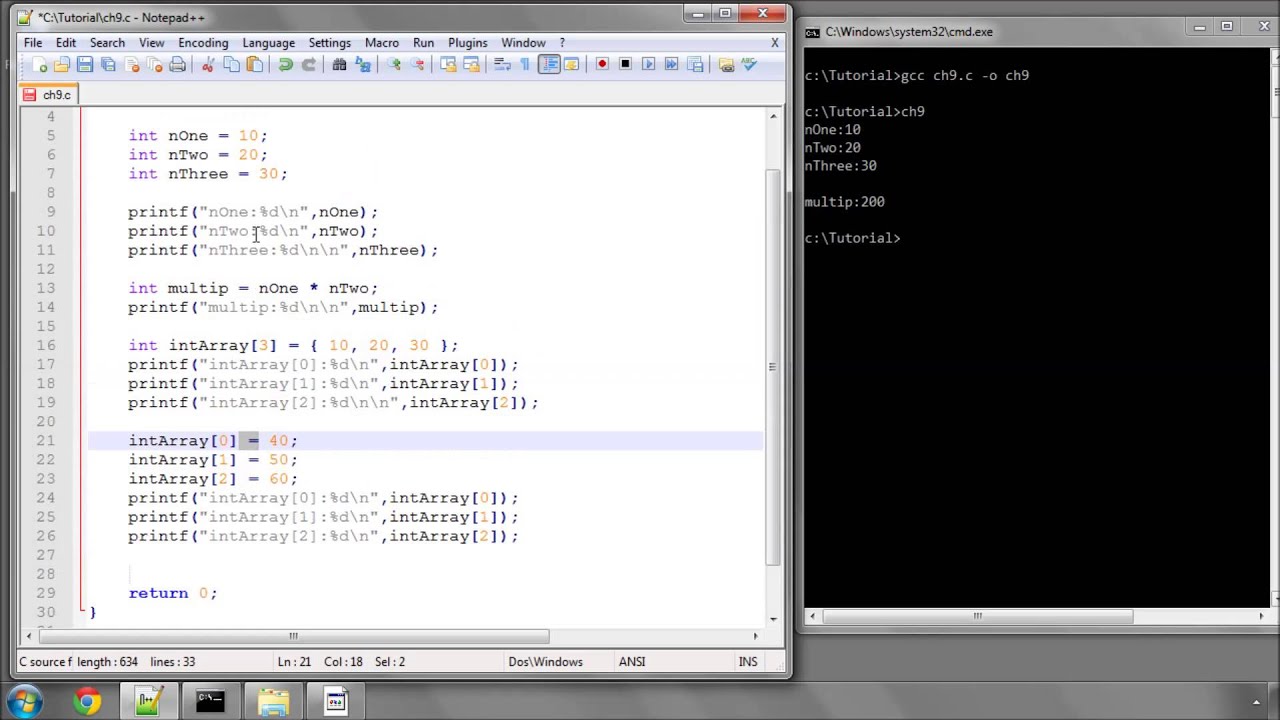Click the INS status bar indicator
This screenshot has height=720, width=1280.
pos(748,661)
